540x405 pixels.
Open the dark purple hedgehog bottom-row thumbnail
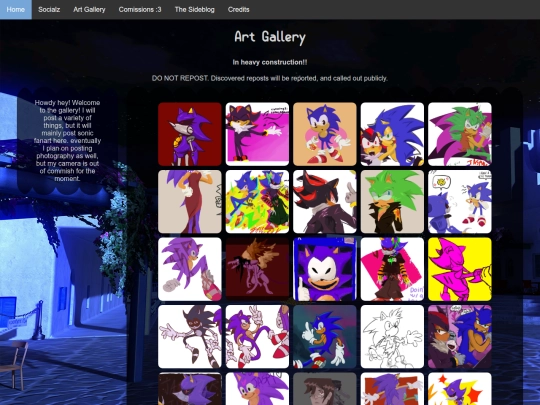click(x=190, y=388)
